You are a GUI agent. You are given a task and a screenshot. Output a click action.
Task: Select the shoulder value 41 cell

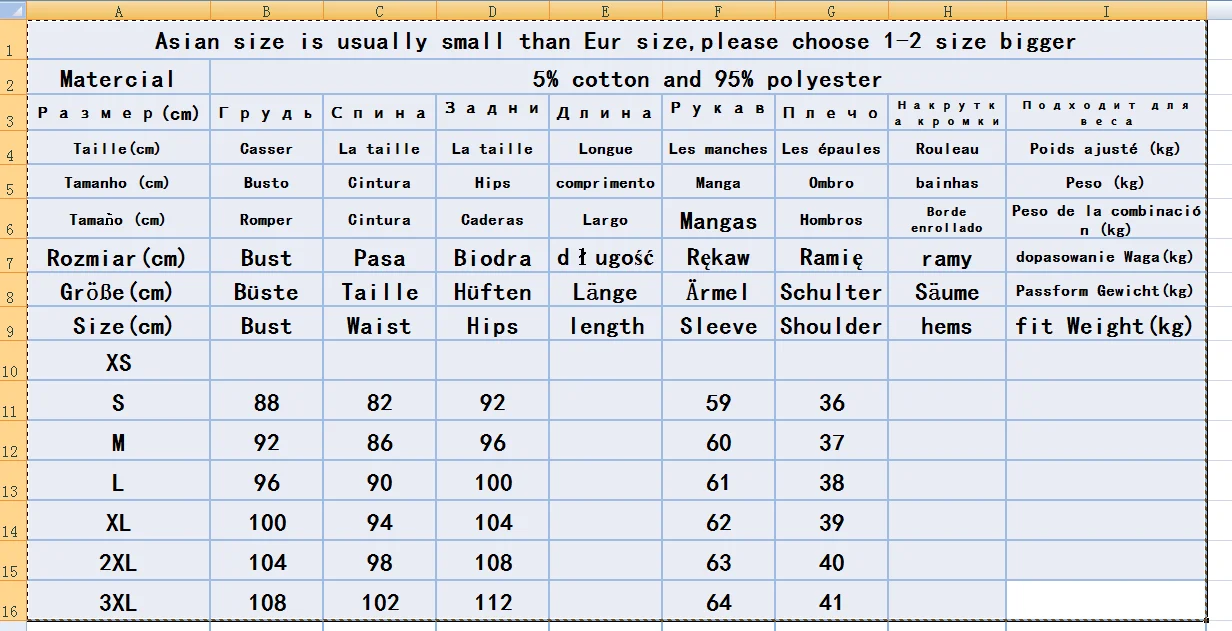pyautogui.click(x=831, y=603)
